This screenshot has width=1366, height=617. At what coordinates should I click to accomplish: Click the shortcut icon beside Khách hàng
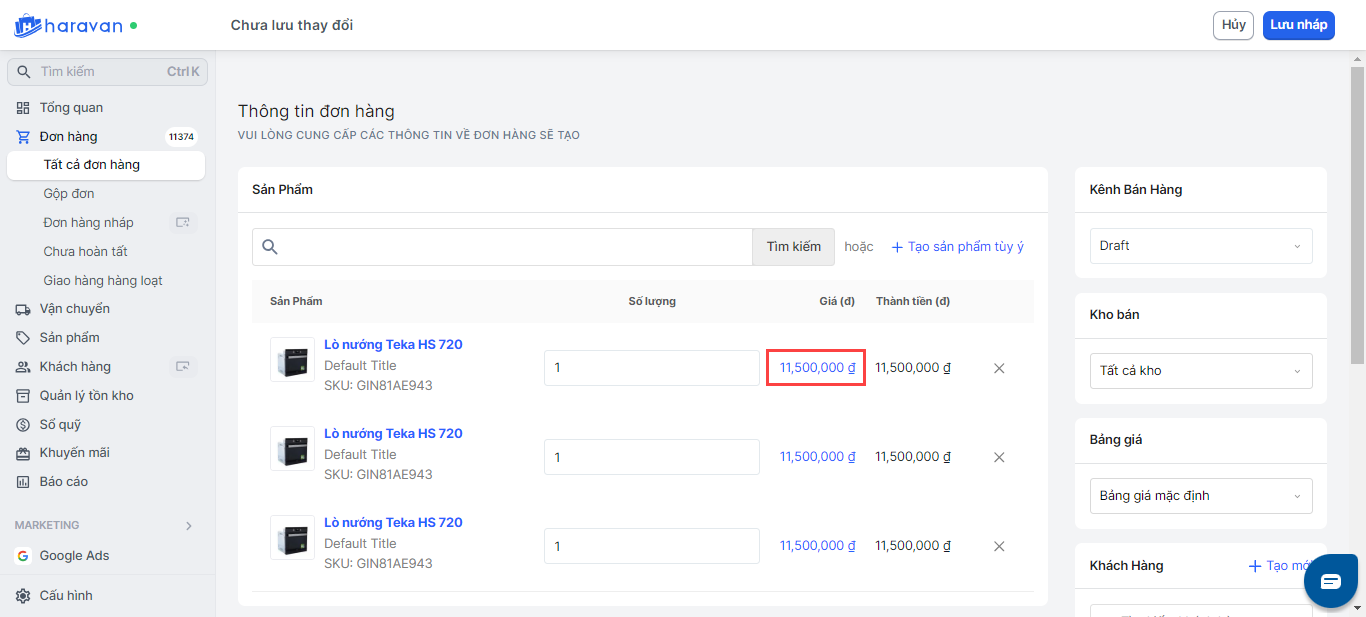click(x=182, y=367)
